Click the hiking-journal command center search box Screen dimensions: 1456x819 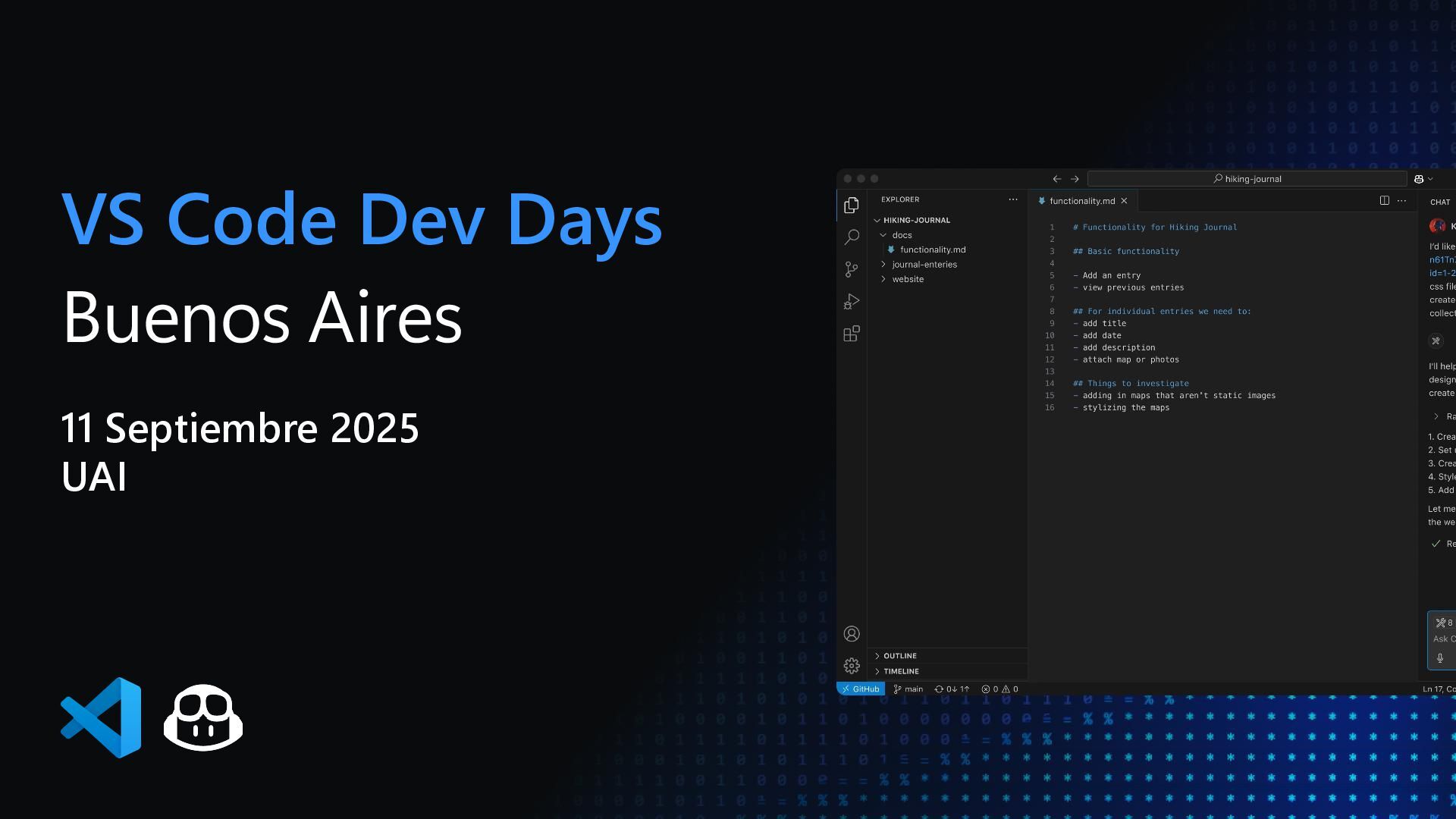click(1247, 179)
